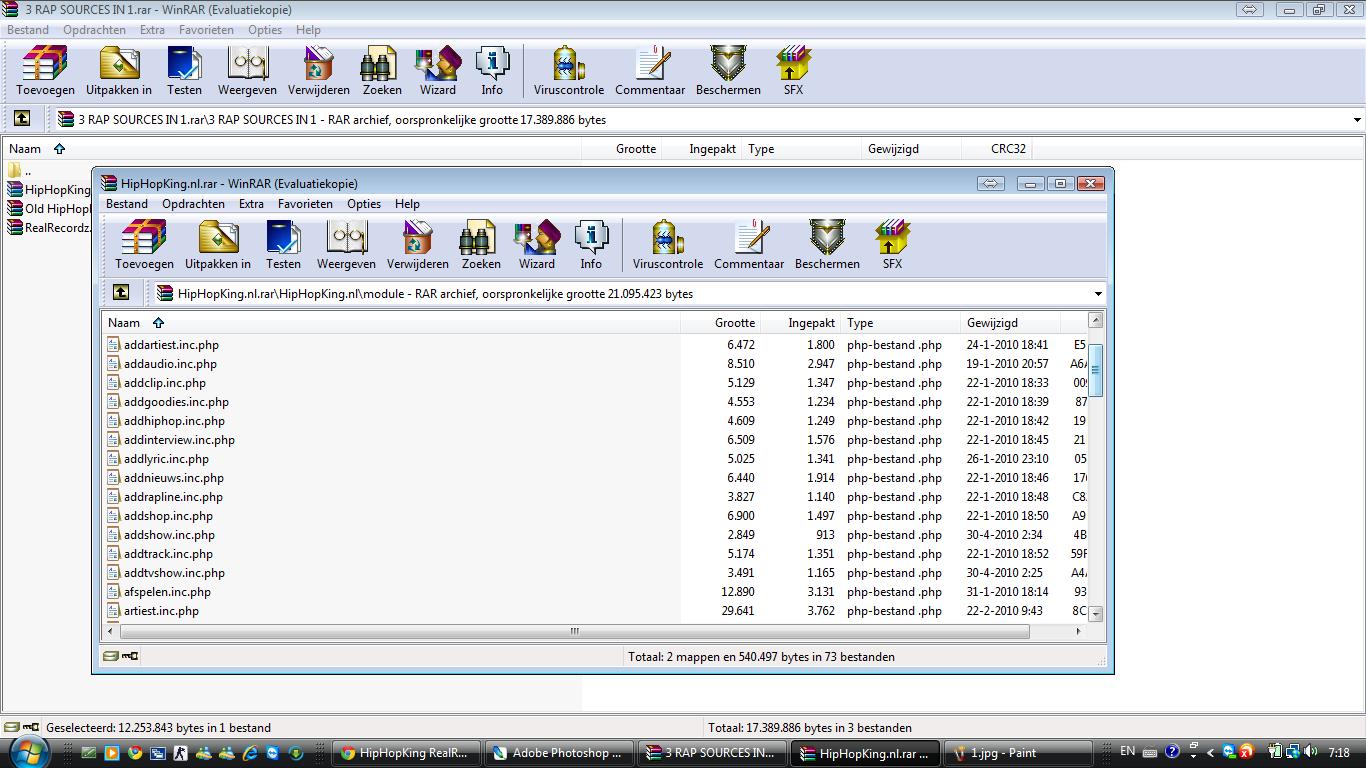Switch to HipHopKing RealR... Chrome taskbar item

click(x=407, y=753)
